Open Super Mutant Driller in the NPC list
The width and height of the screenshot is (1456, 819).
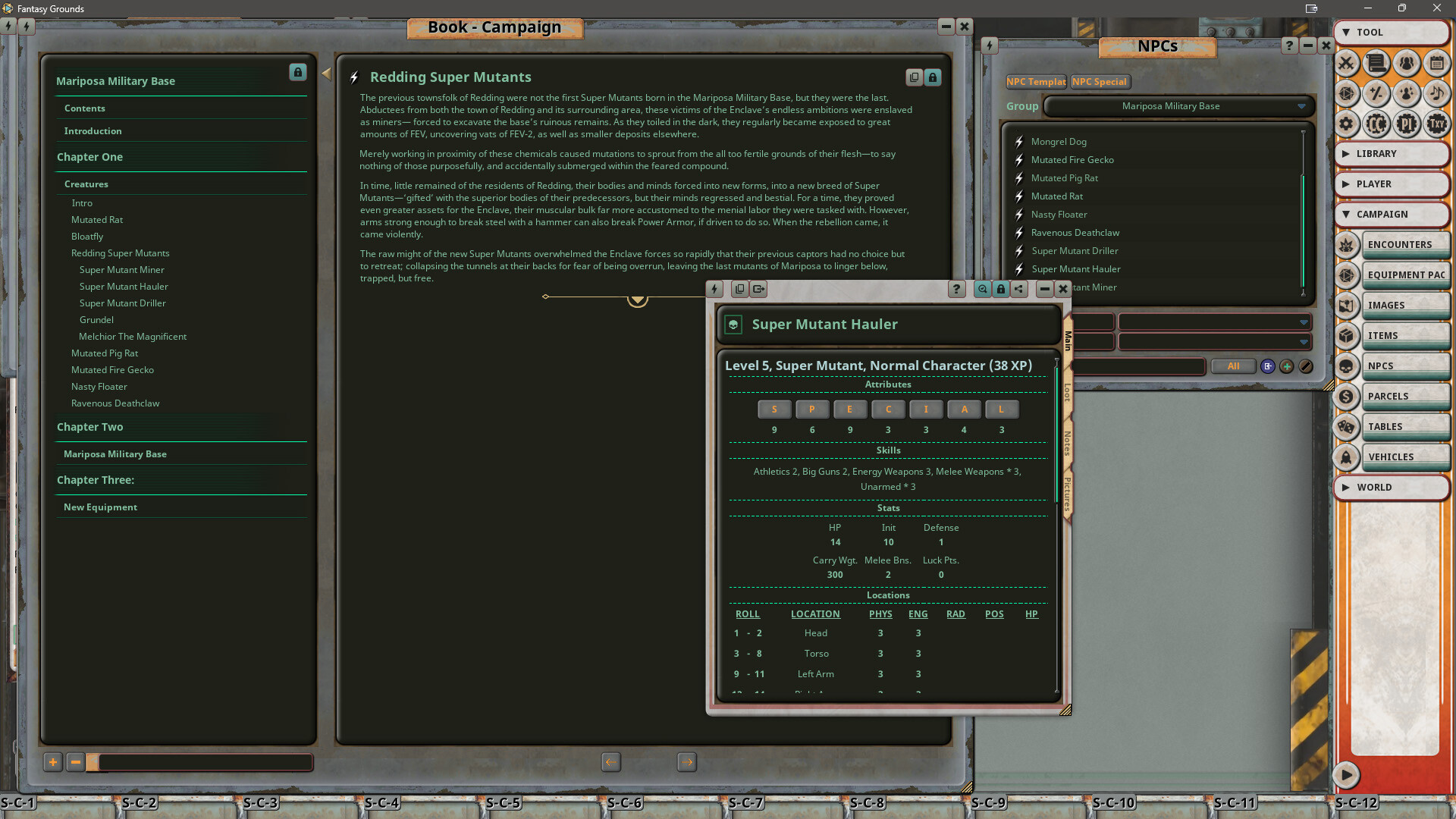1075,250
